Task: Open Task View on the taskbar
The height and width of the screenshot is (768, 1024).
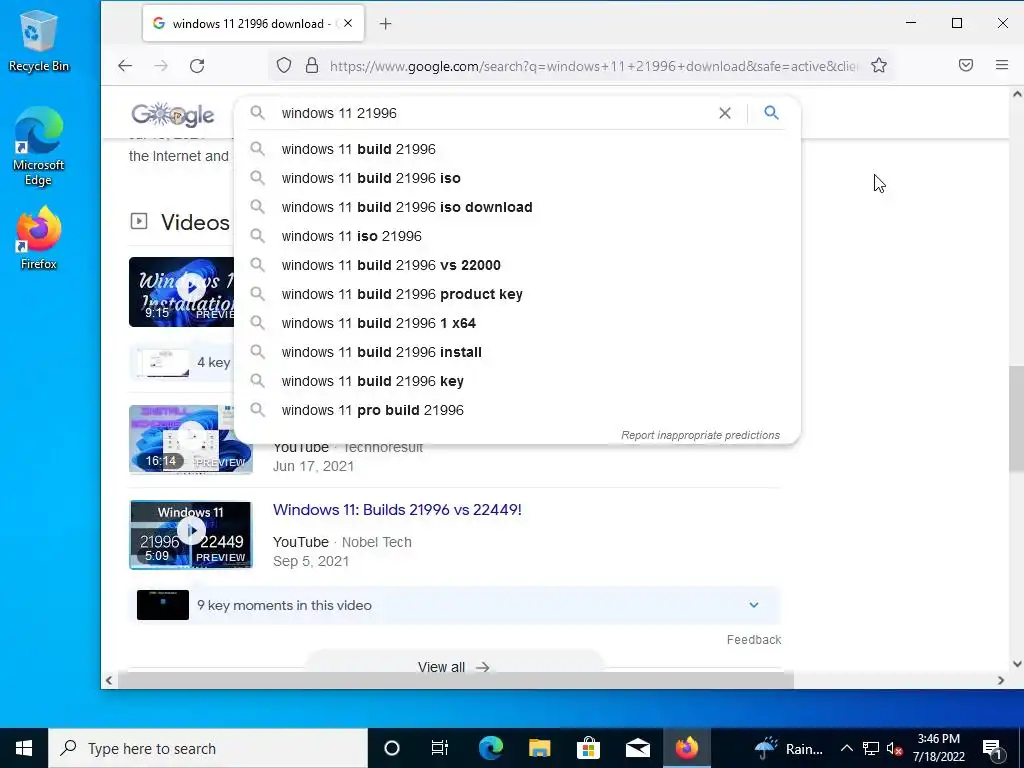Action: pyautogui.click(x=440, y=748)
